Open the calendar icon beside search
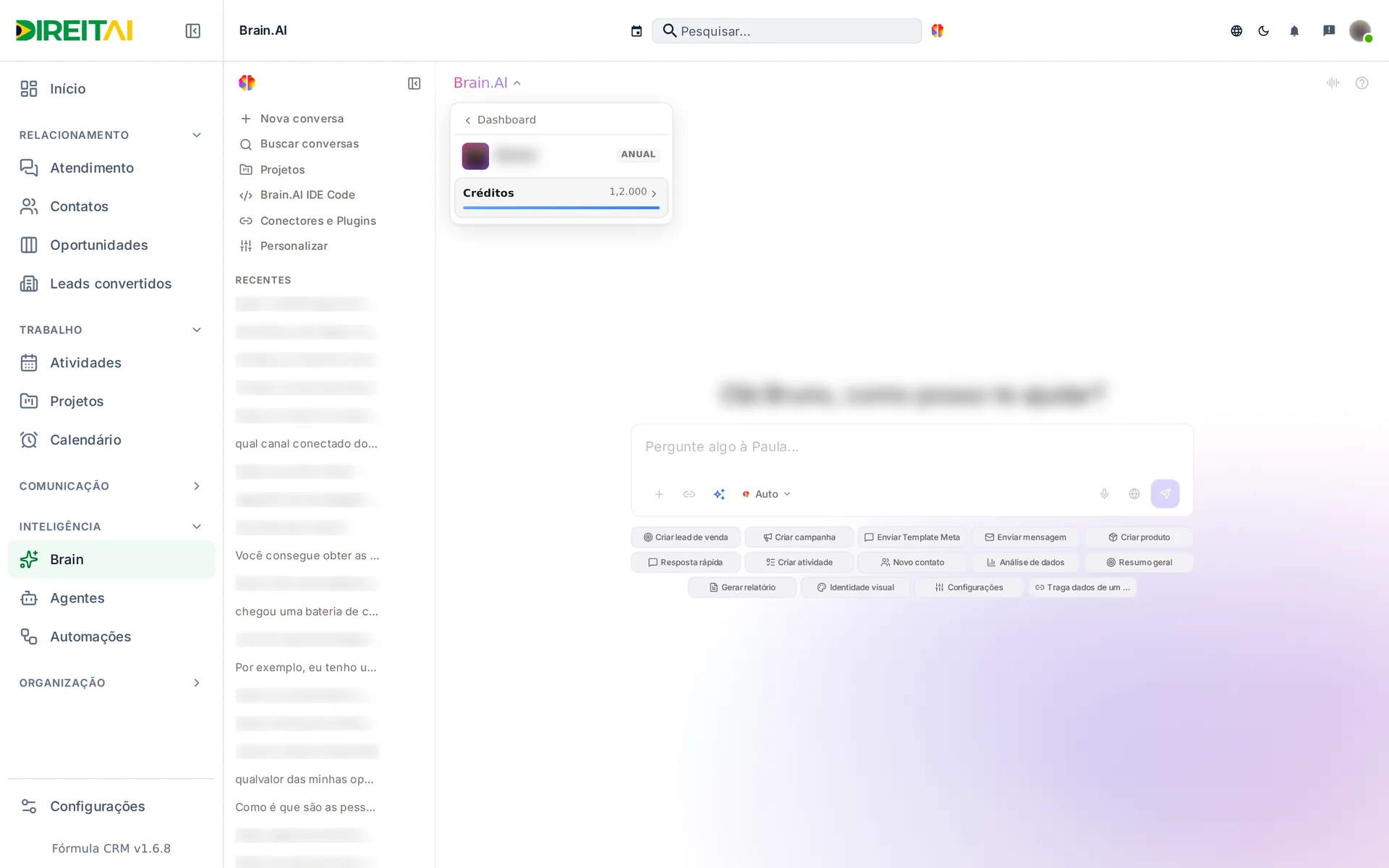The image size is (1389, 868). tap(636, 30)
